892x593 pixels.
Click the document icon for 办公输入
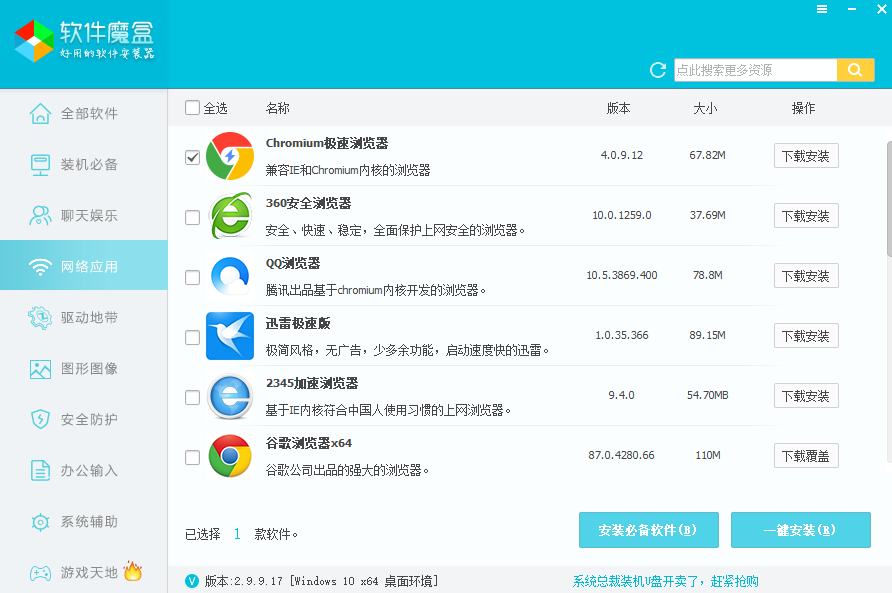point(40,471)
